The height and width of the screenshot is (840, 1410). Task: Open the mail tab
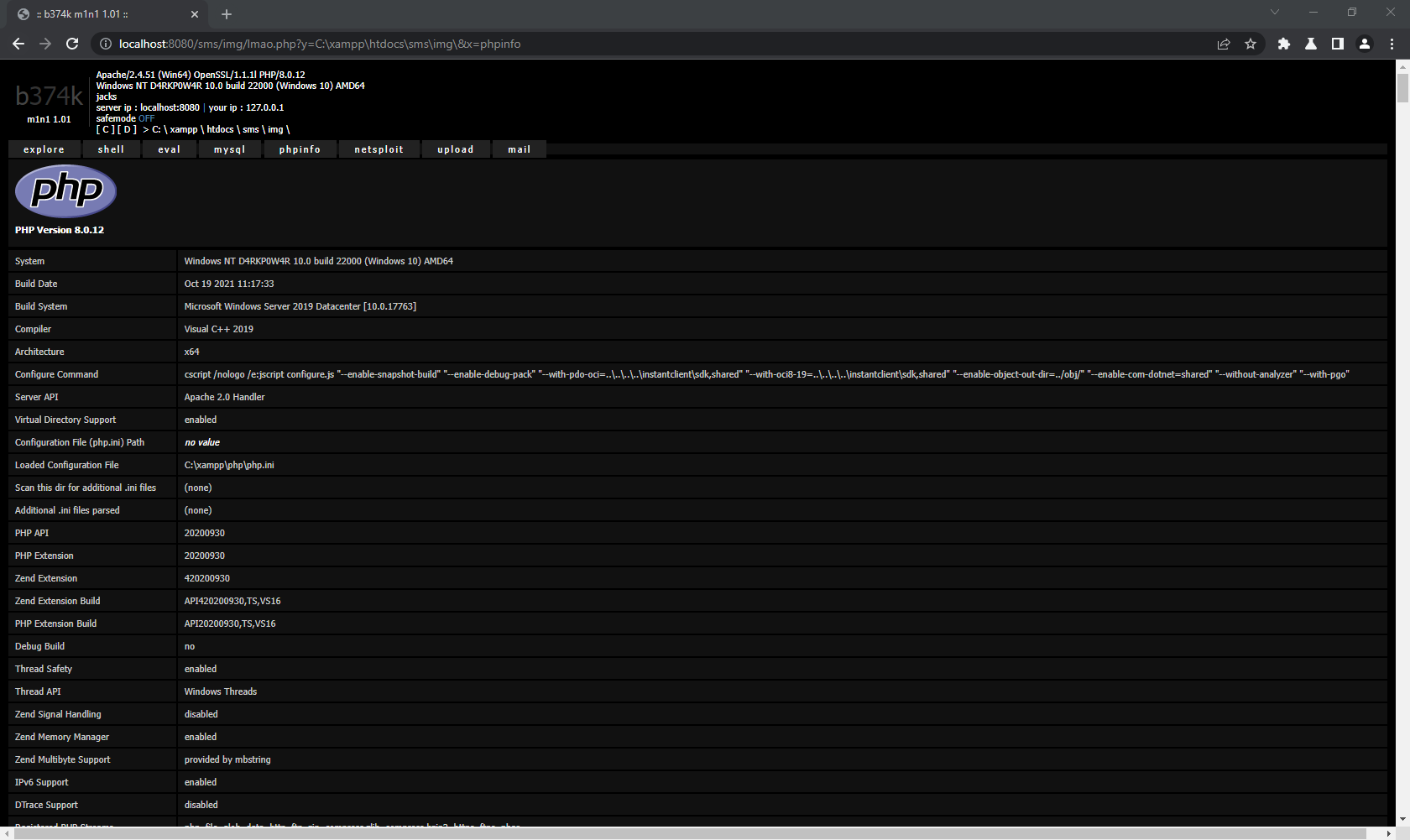pos(520,149)
